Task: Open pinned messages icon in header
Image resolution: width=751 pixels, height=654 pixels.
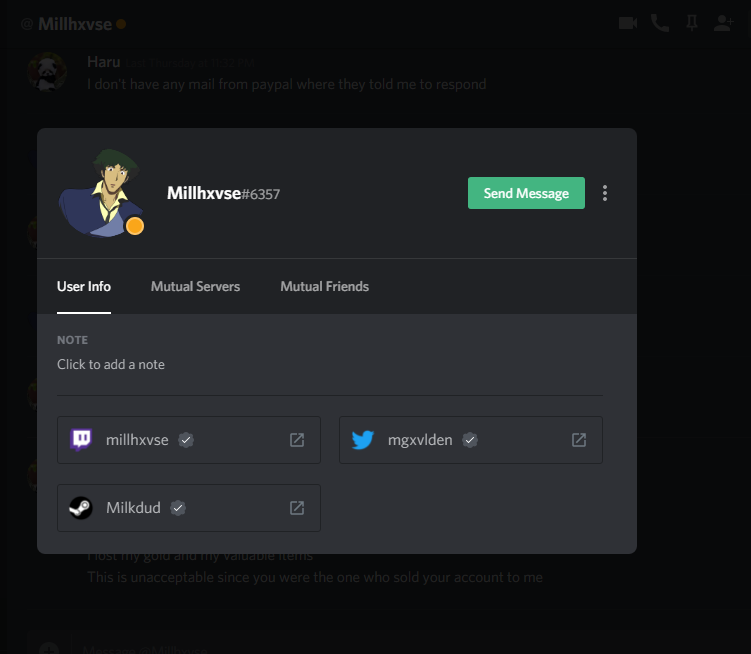Action: (x=692, y=23)
